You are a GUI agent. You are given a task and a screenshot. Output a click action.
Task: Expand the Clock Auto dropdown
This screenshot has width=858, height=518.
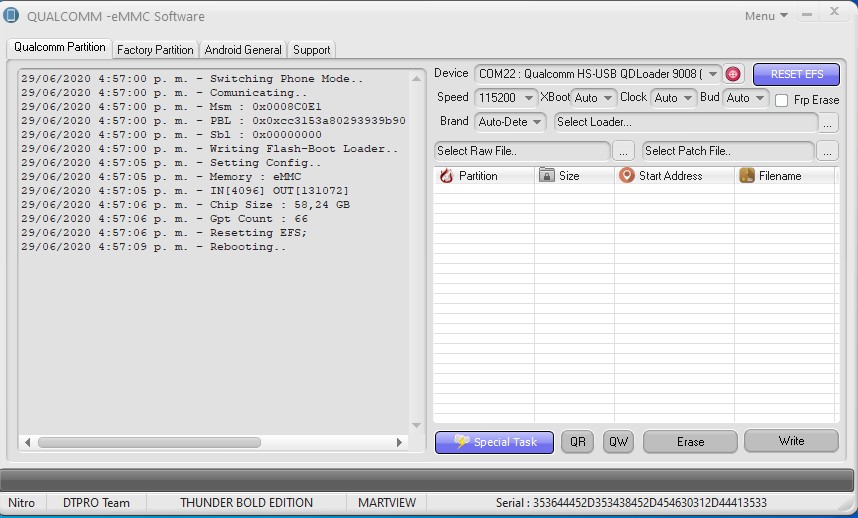(673, 98)
